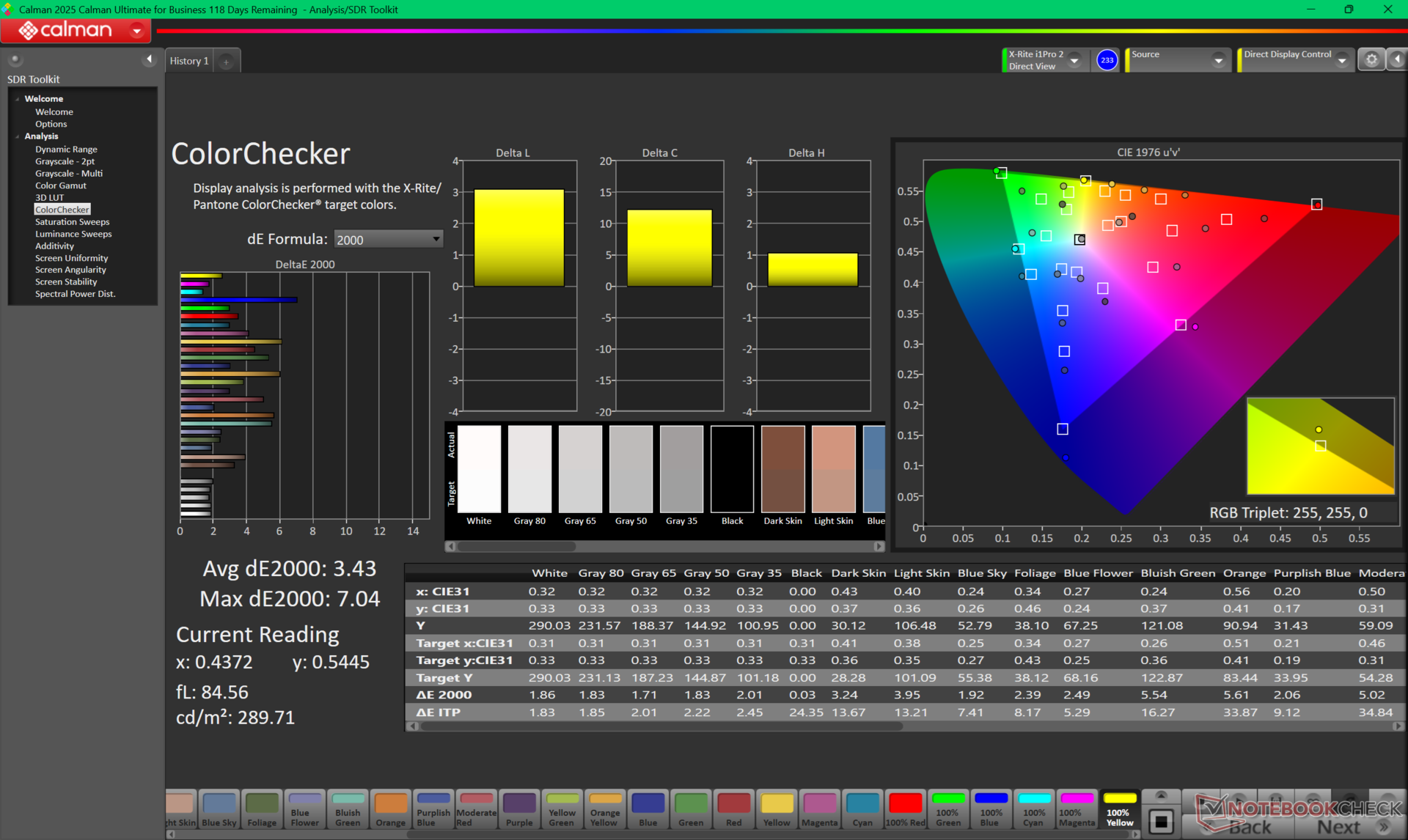This screenshot has height=840, width=1408.
Task: Switch to the History 1 tab
Action: point(189,61)
